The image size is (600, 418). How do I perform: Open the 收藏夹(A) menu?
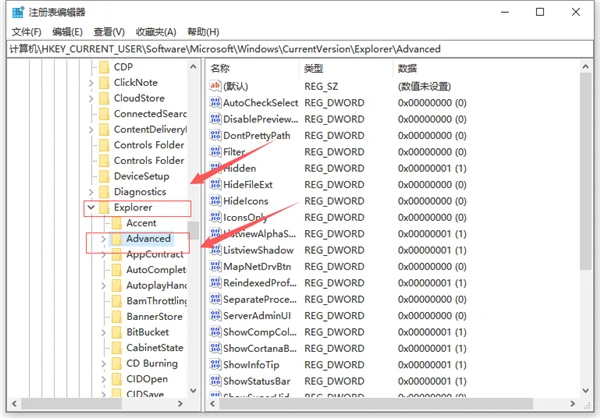pos(156,32)
